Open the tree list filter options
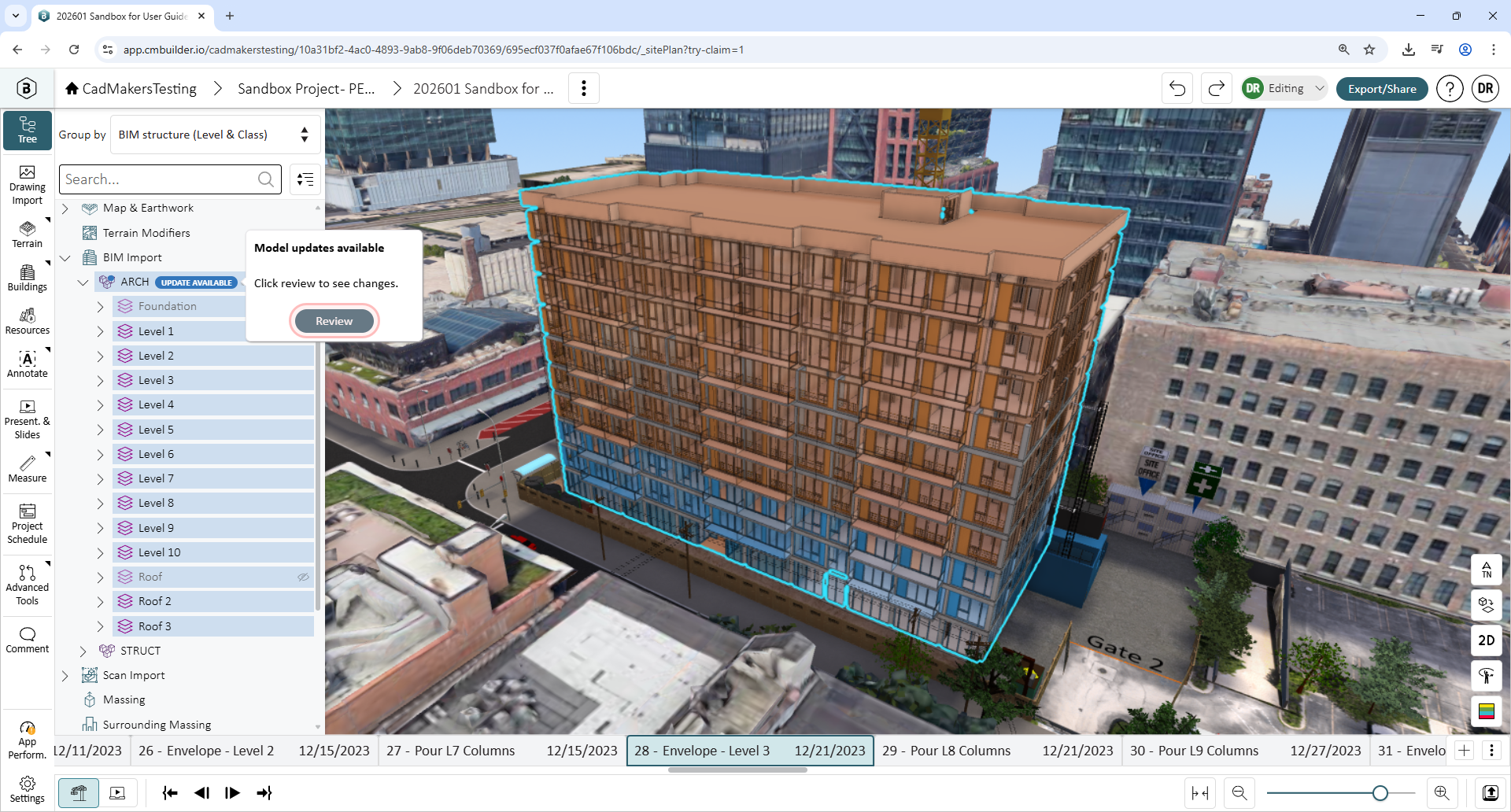The image size is (1511, 812). click(x=305, y=179)
